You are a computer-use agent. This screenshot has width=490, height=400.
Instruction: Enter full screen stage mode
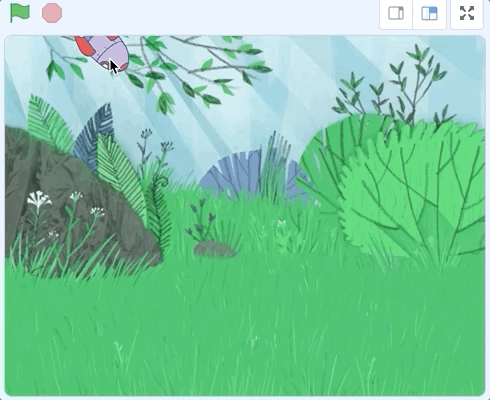pyautogui.click(x=467, y=13)
